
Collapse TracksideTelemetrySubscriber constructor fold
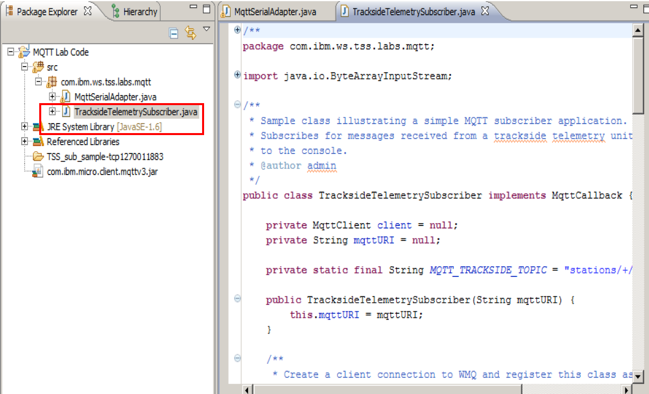pos(238,298)
